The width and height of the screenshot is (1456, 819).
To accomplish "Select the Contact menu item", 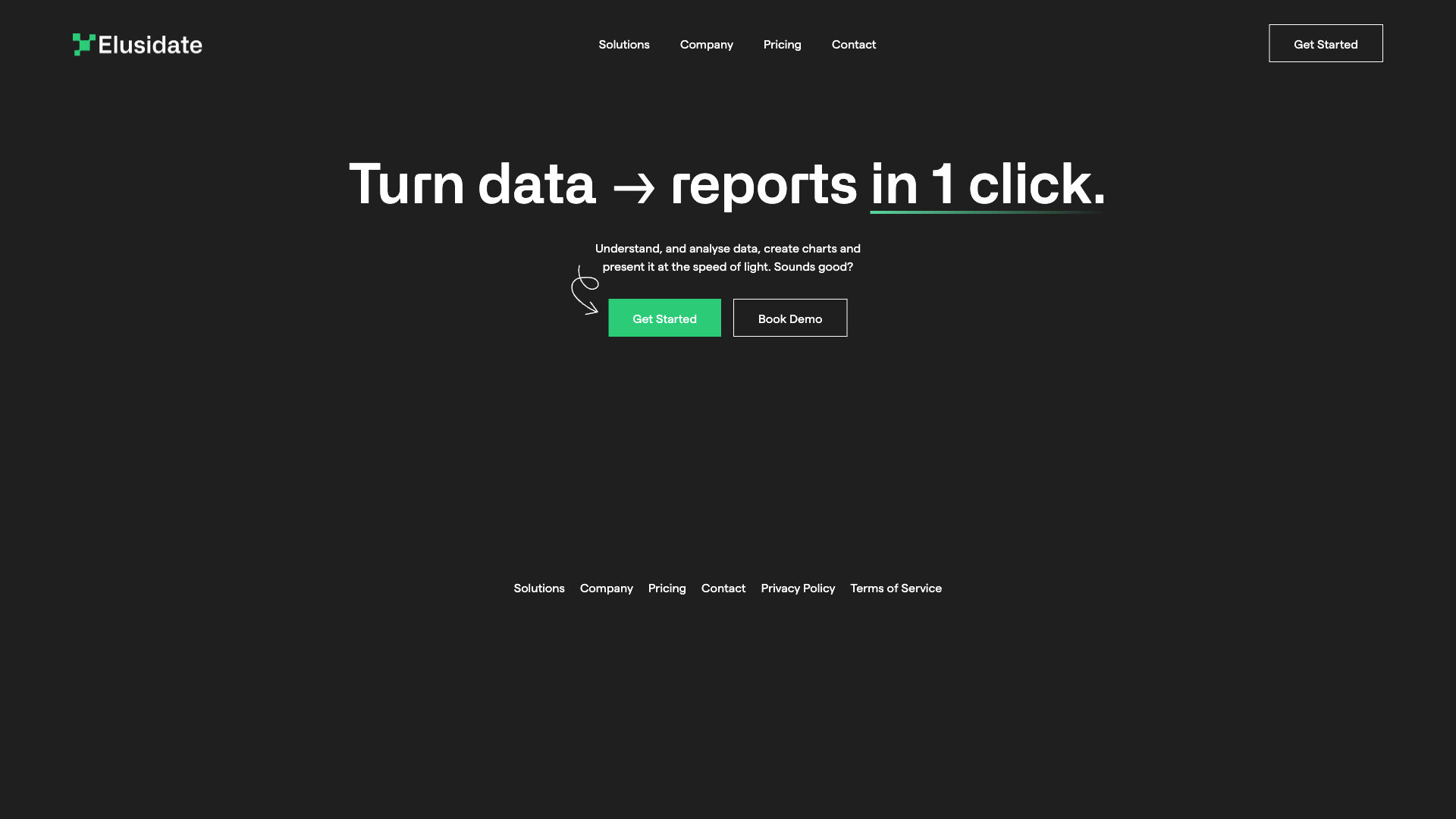I will coord(854,43).
